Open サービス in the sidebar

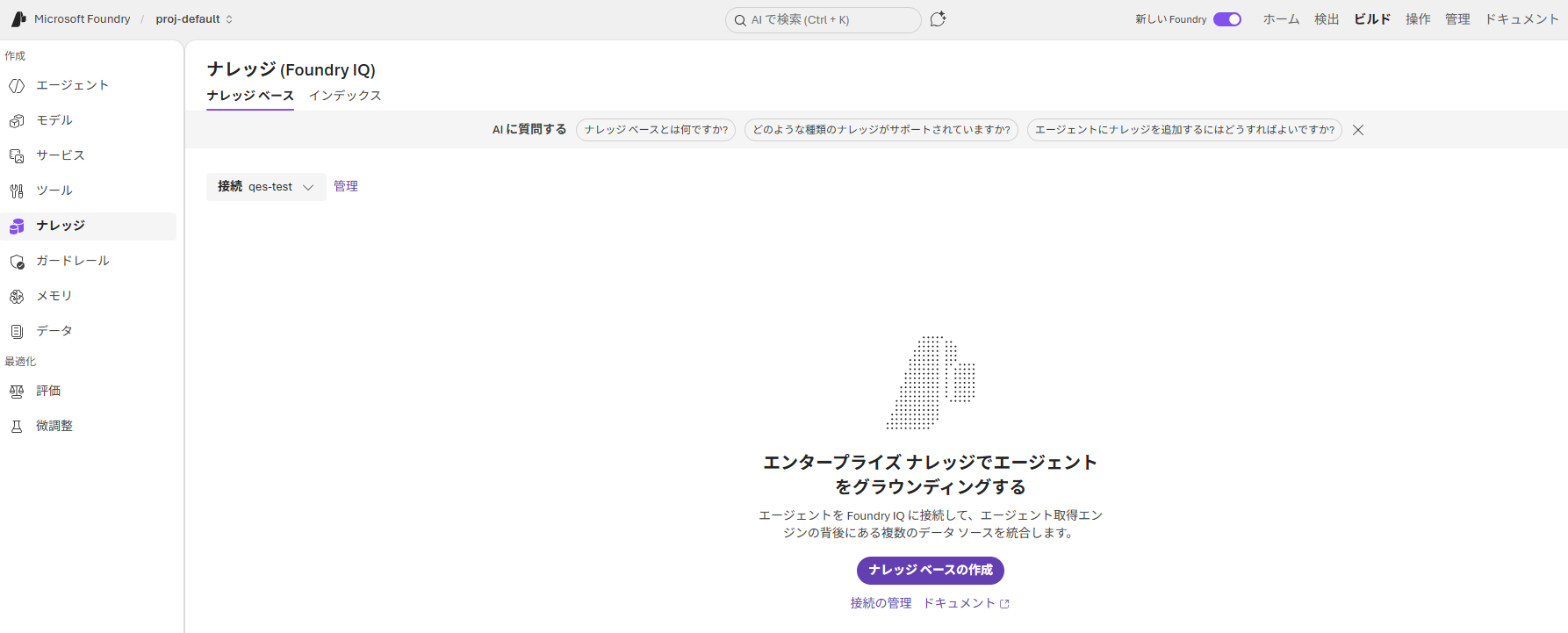coord(88,156)
